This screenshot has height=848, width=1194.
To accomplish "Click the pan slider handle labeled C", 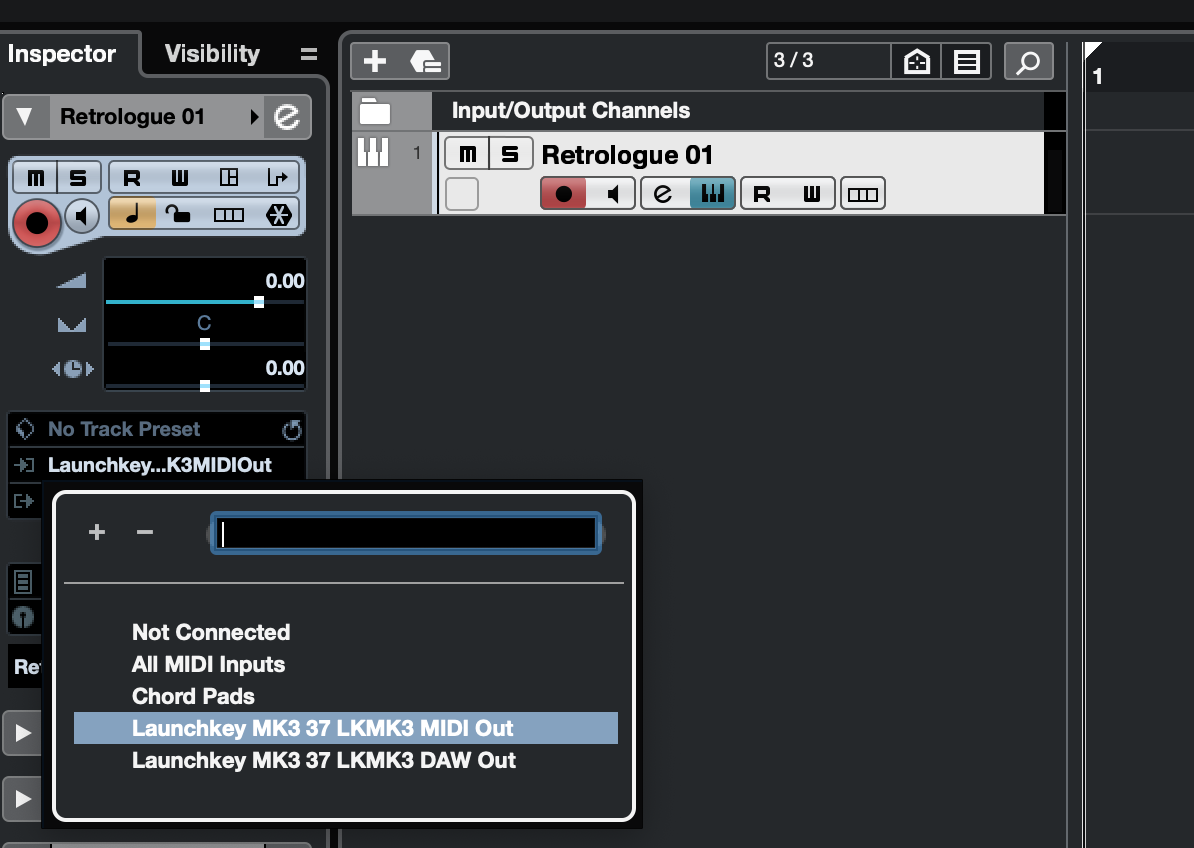I will coord(205,344).
